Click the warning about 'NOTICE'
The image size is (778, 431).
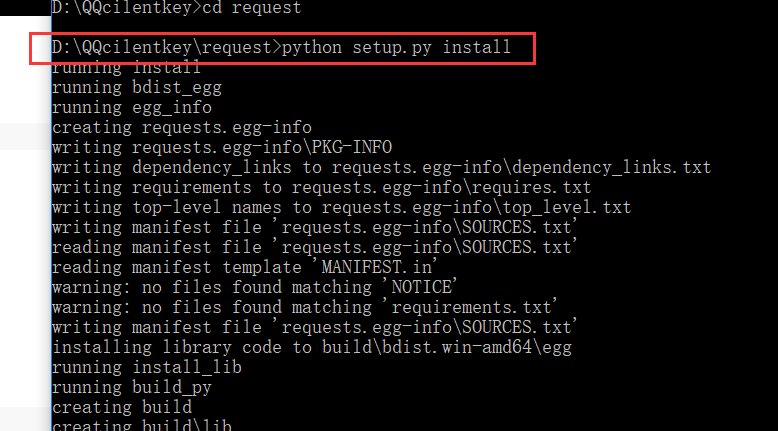click(255, 287)
